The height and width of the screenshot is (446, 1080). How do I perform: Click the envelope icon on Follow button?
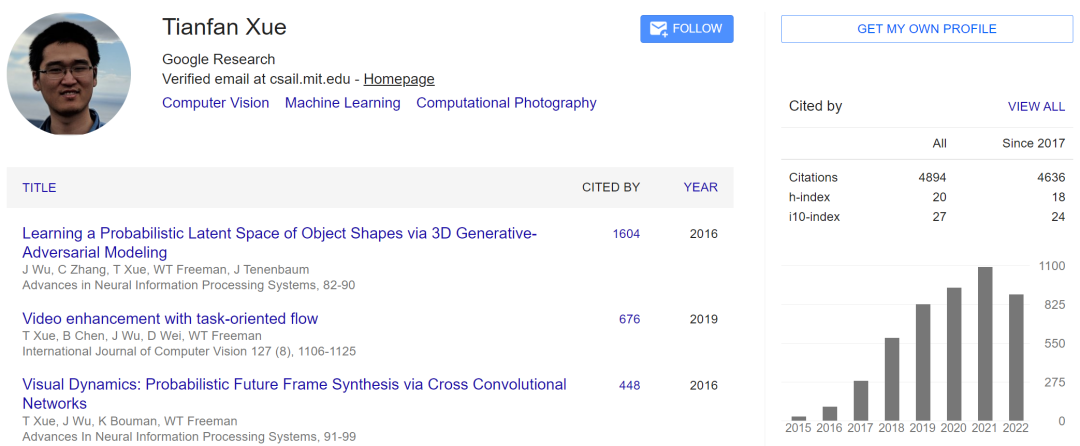(659, 29)
